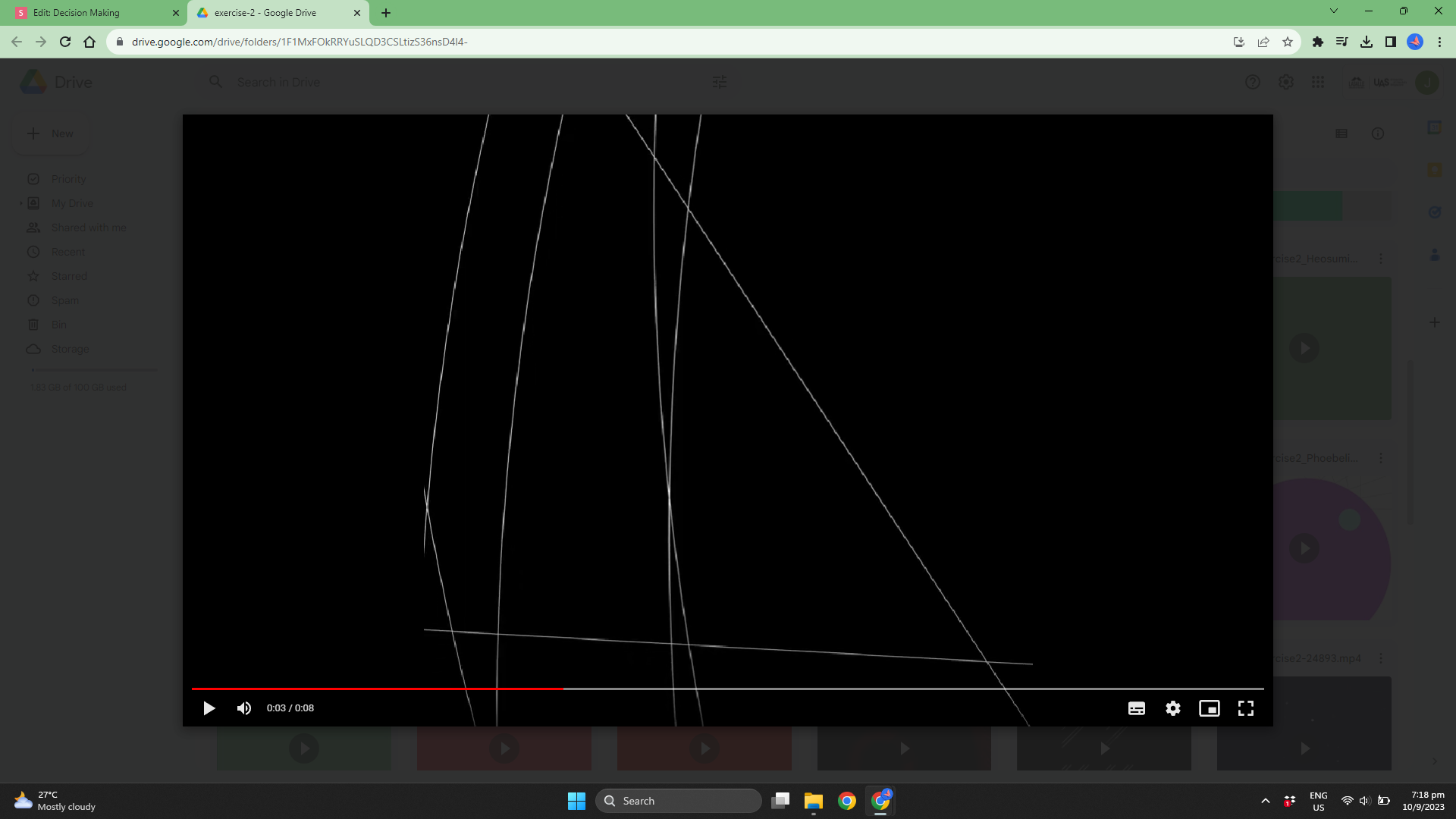Screen dimensions: 1456x819
Task: Bookmark this page with star icon
Action: pyautogui.click(x=1288, y=42)
